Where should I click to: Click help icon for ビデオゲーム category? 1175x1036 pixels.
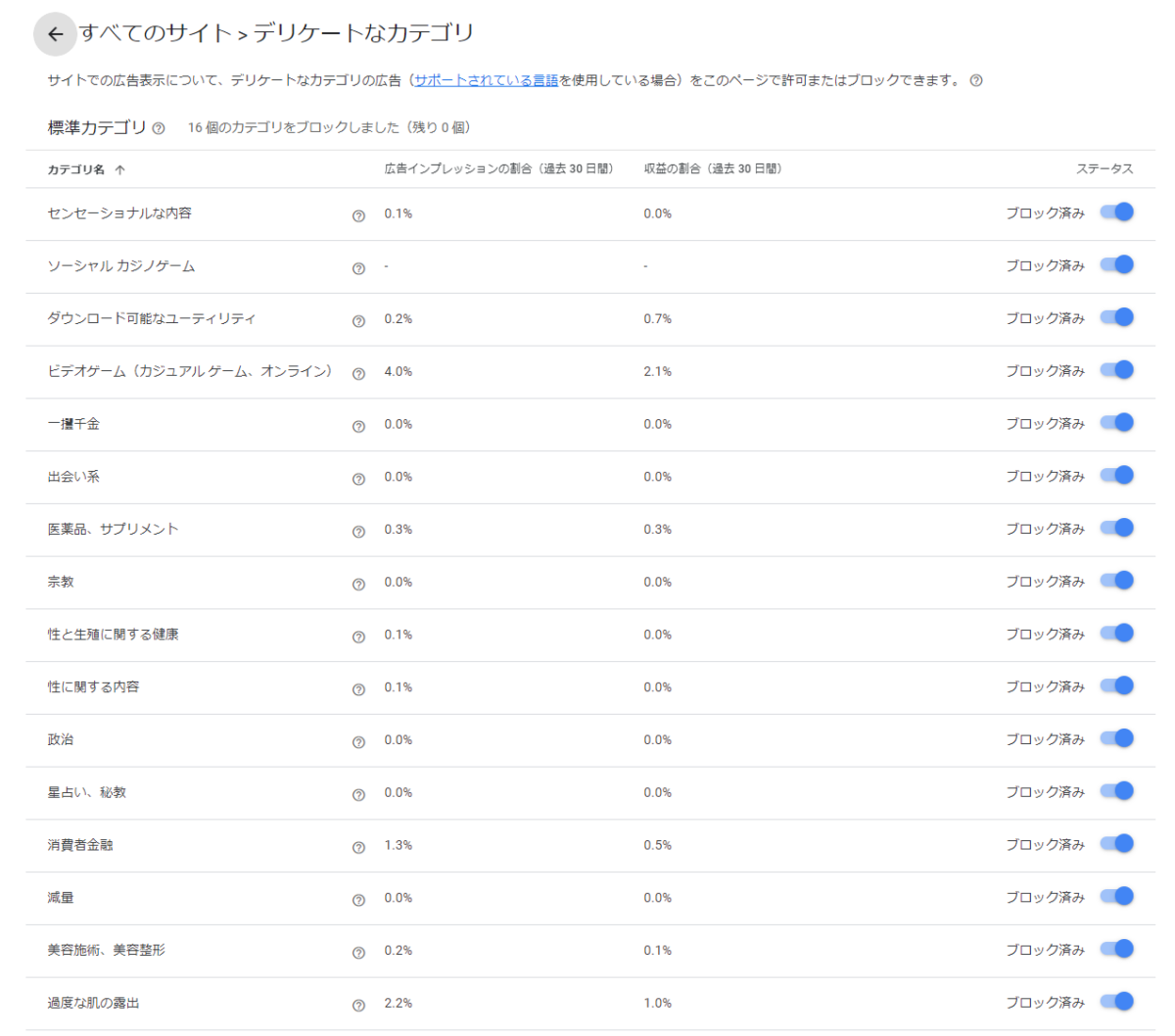pos(358,374)
